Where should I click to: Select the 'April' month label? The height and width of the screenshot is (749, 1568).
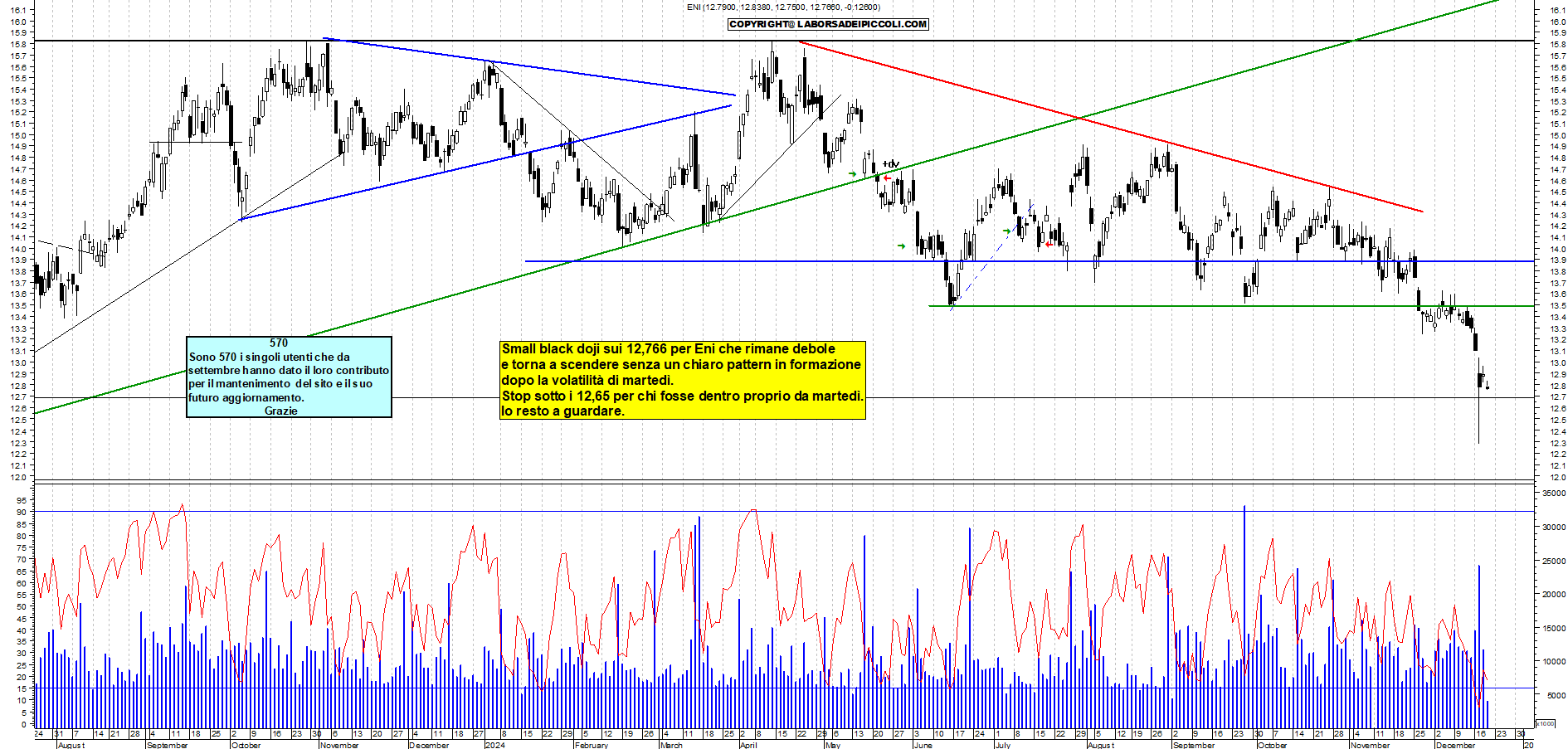tap(748, 745)
